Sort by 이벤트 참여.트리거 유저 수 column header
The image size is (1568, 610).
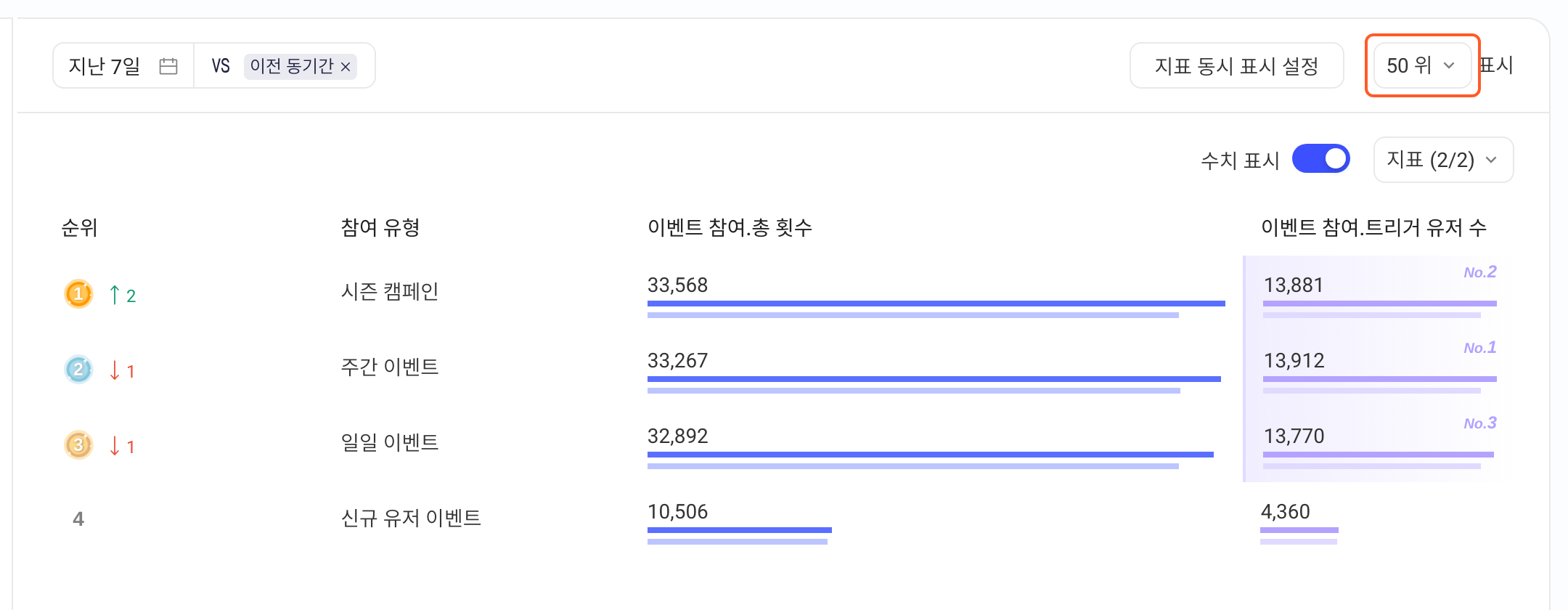click(1373, 227)
